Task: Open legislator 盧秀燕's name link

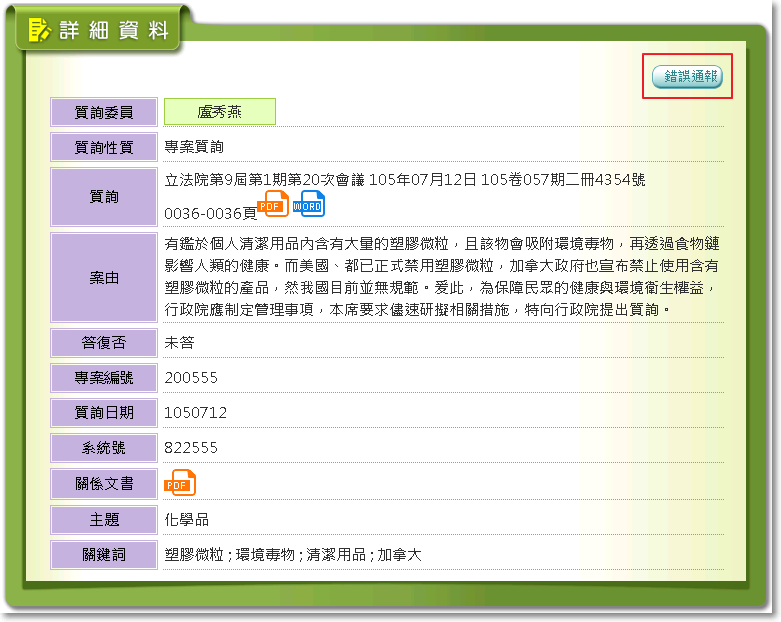Action: pos(219,112)
